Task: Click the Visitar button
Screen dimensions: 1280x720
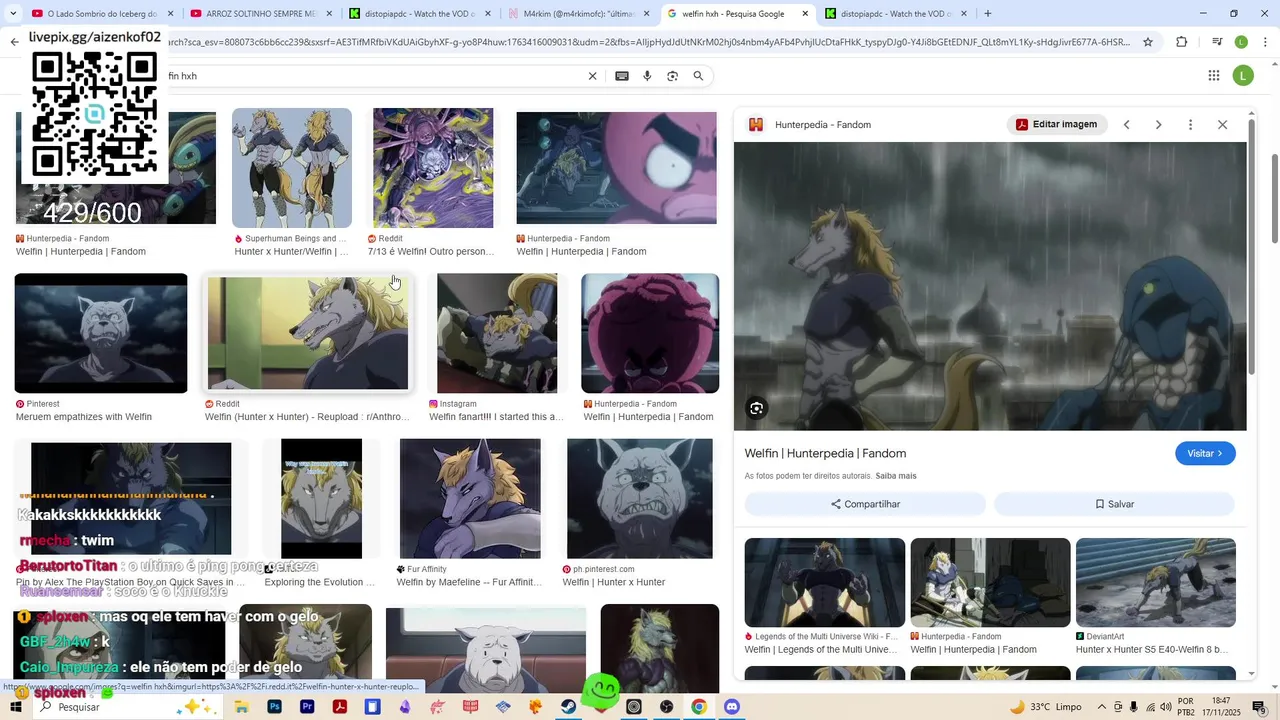Action: pyautogui.click(x=1205, y=453)
